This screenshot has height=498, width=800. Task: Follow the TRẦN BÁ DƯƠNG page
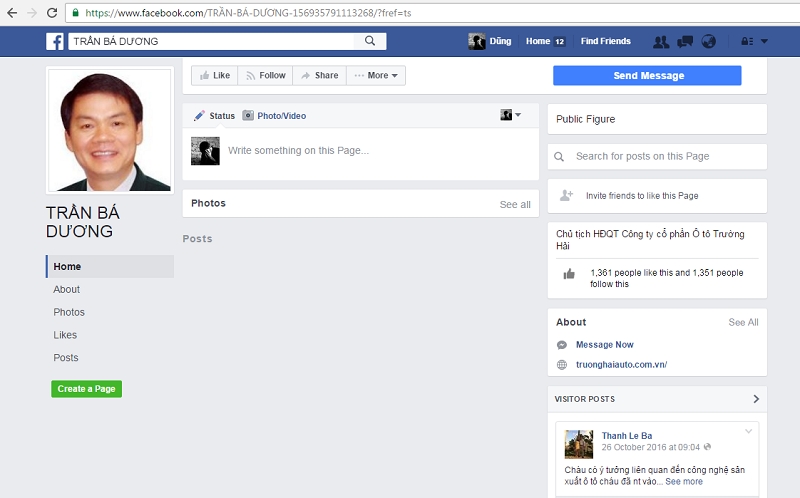(264, 75)
